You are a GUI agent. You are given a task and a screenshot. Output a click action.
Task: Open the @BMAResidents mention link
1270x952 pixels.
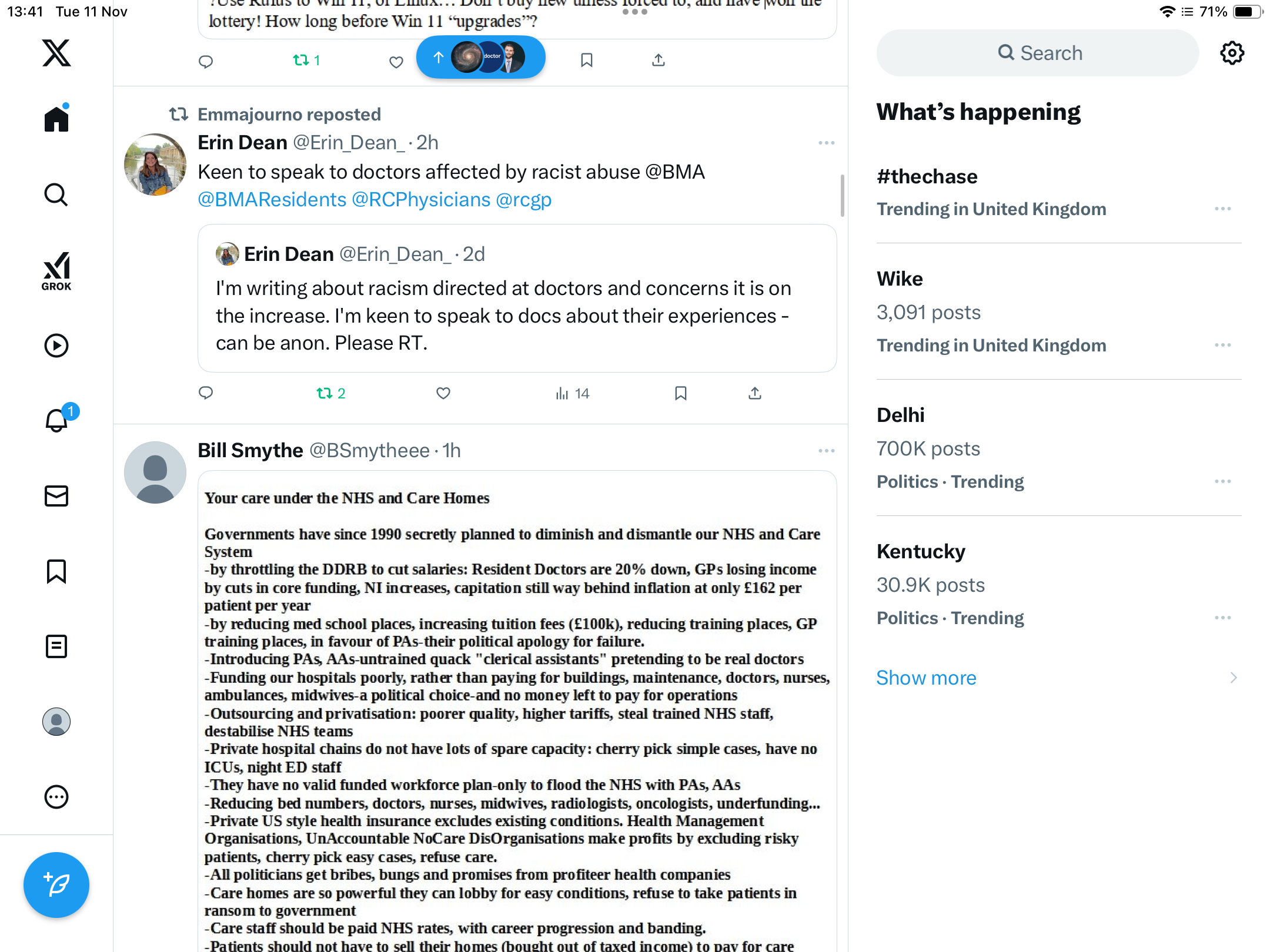pos(272,199)
